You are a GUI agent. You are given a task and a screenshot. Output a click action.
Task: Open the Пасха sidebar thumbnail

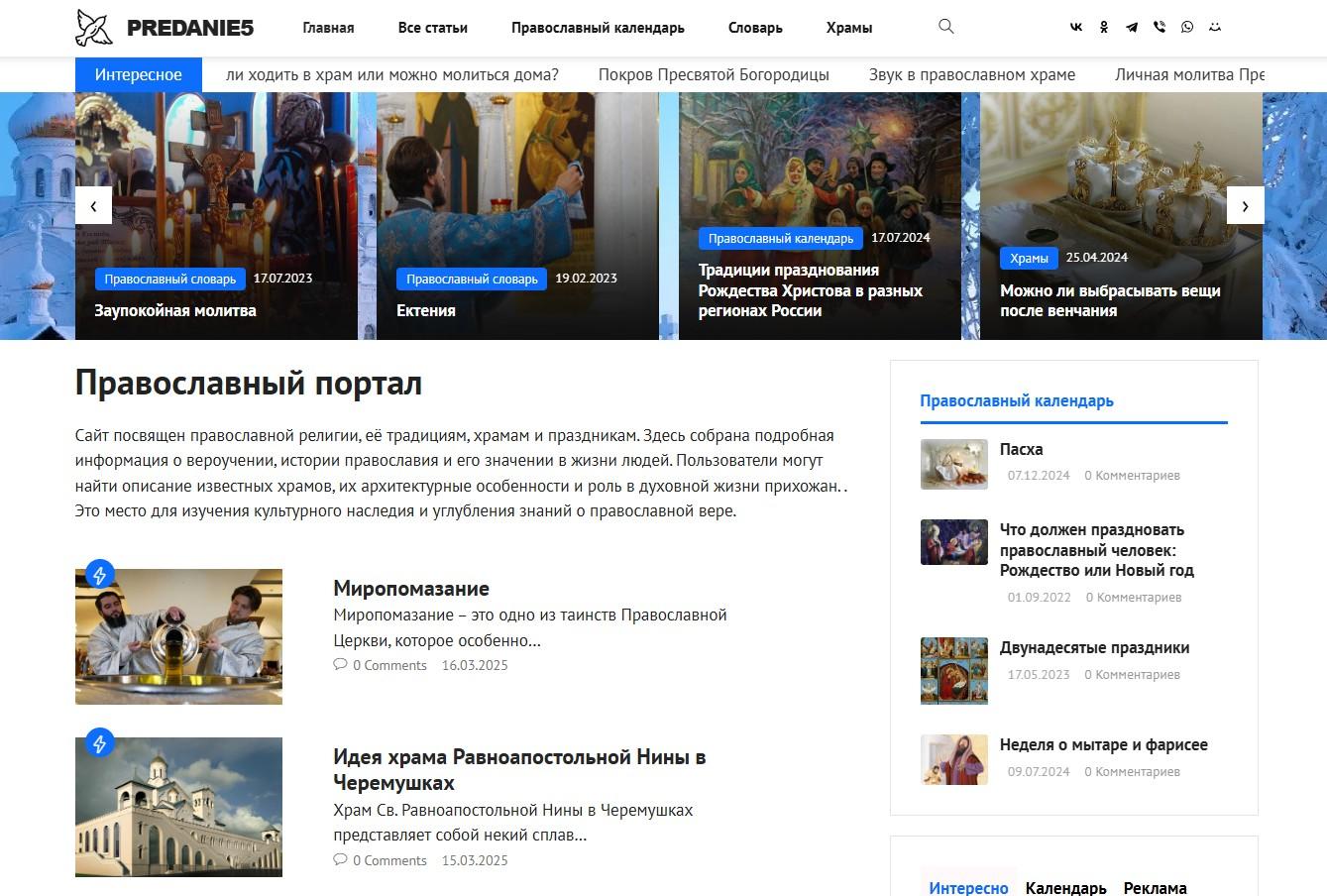click(954, 464)
